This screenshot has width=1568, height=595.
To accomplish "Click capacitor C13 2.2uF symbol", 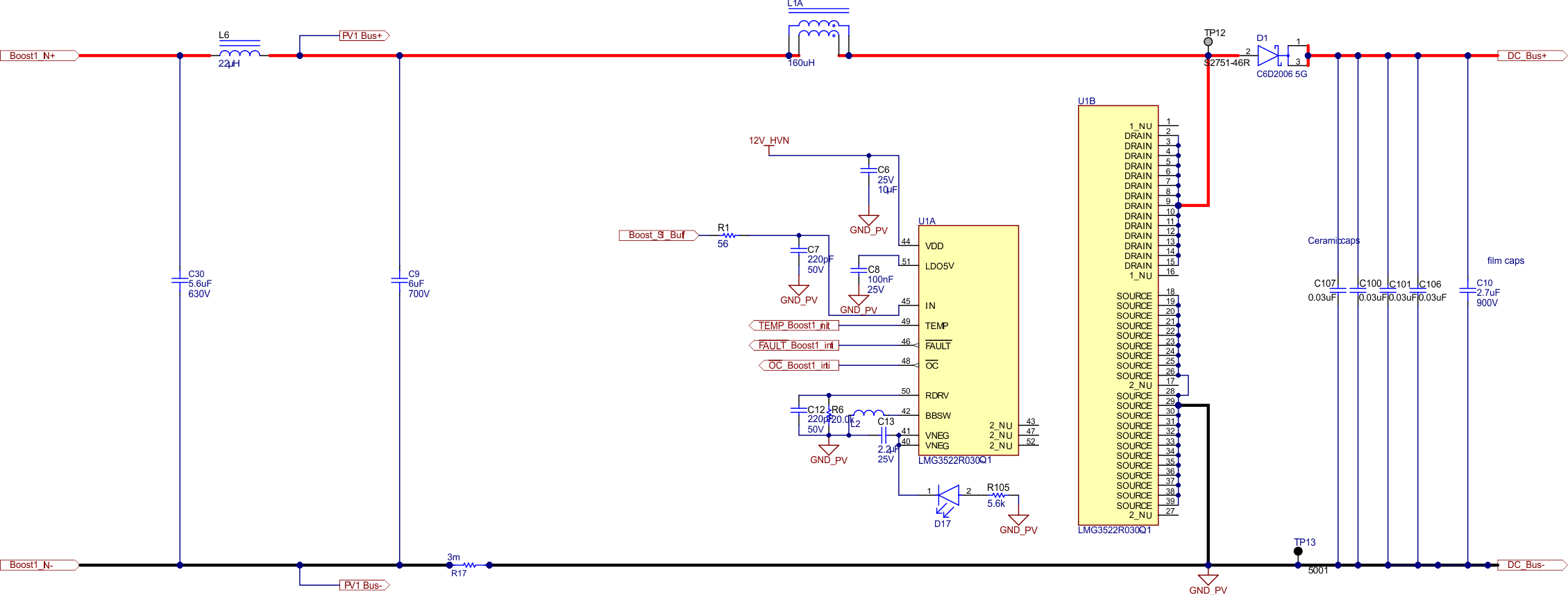I will tap(884, 435).
